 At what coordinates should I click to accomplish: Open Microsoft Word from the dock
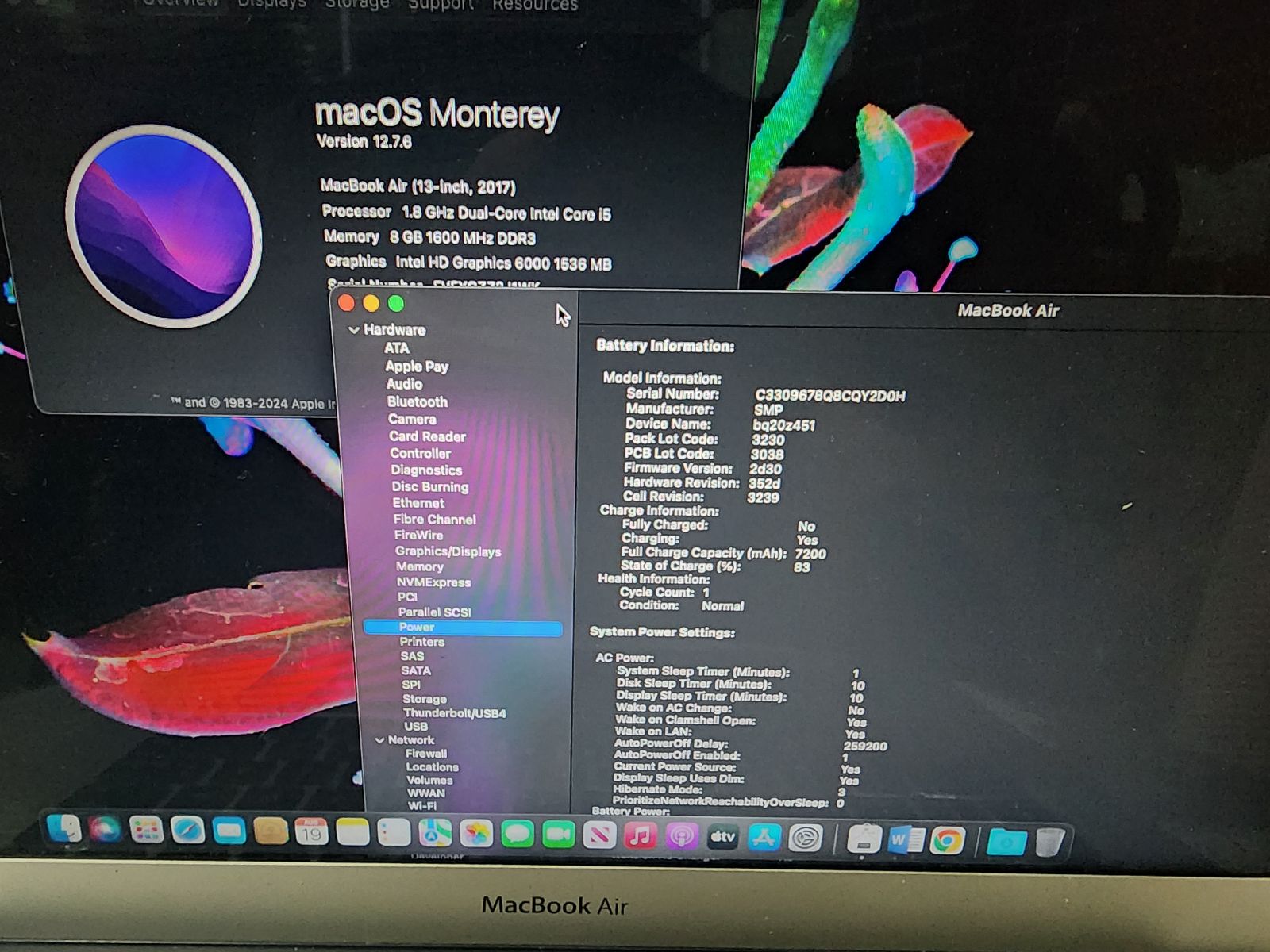(905, 839)
